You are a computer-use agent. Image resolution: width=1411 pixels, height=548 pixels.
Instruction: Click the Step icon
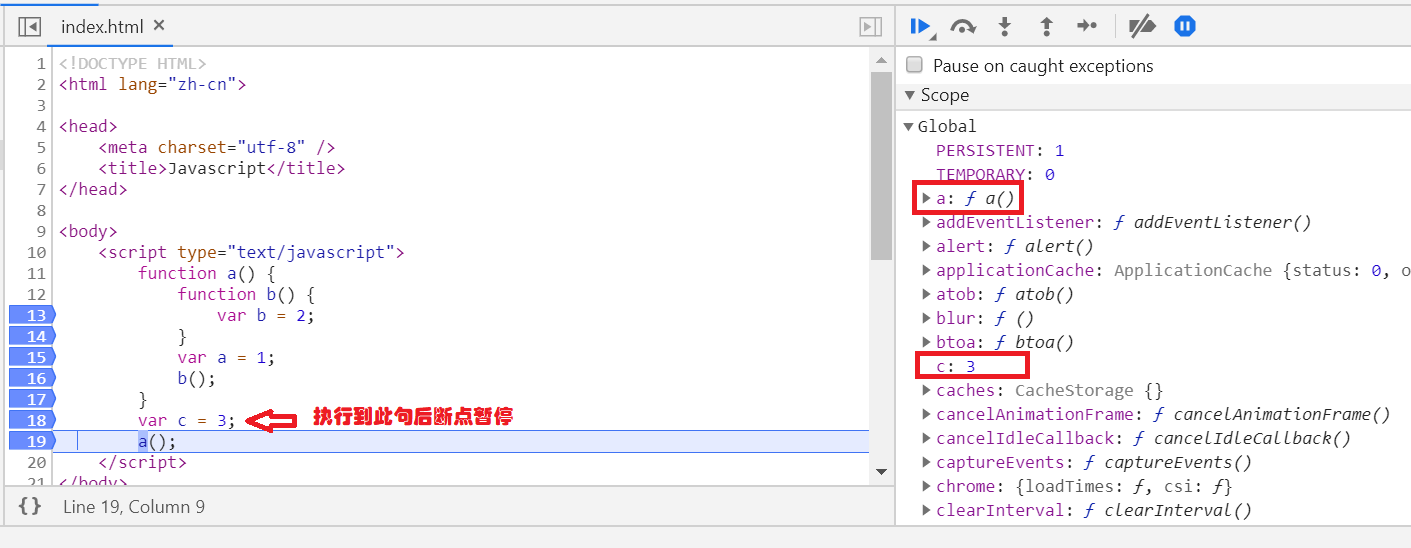pos(1087,27)
